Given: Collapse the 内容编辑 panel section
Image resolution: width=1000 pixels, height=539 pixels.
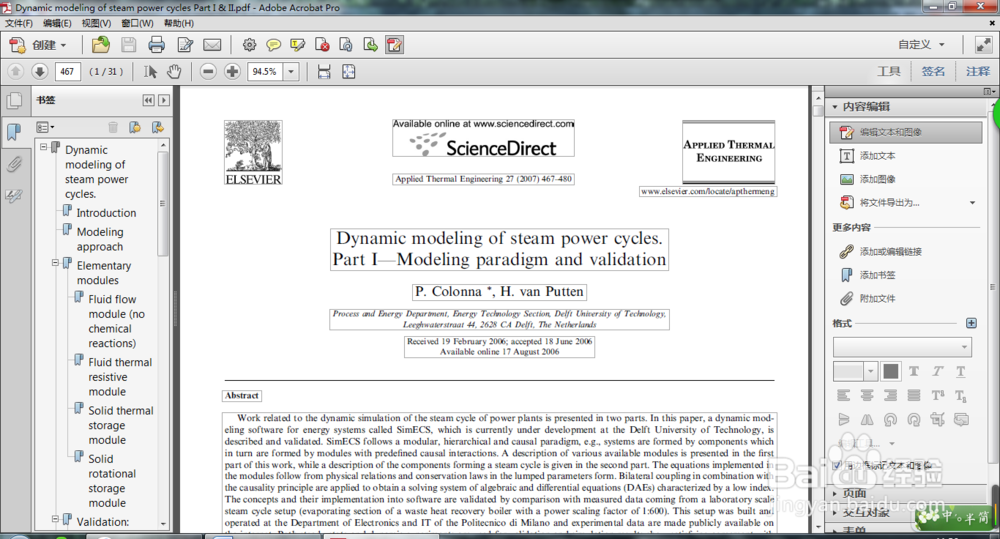Looking at the screenshot, I should [x=835, y=107].
